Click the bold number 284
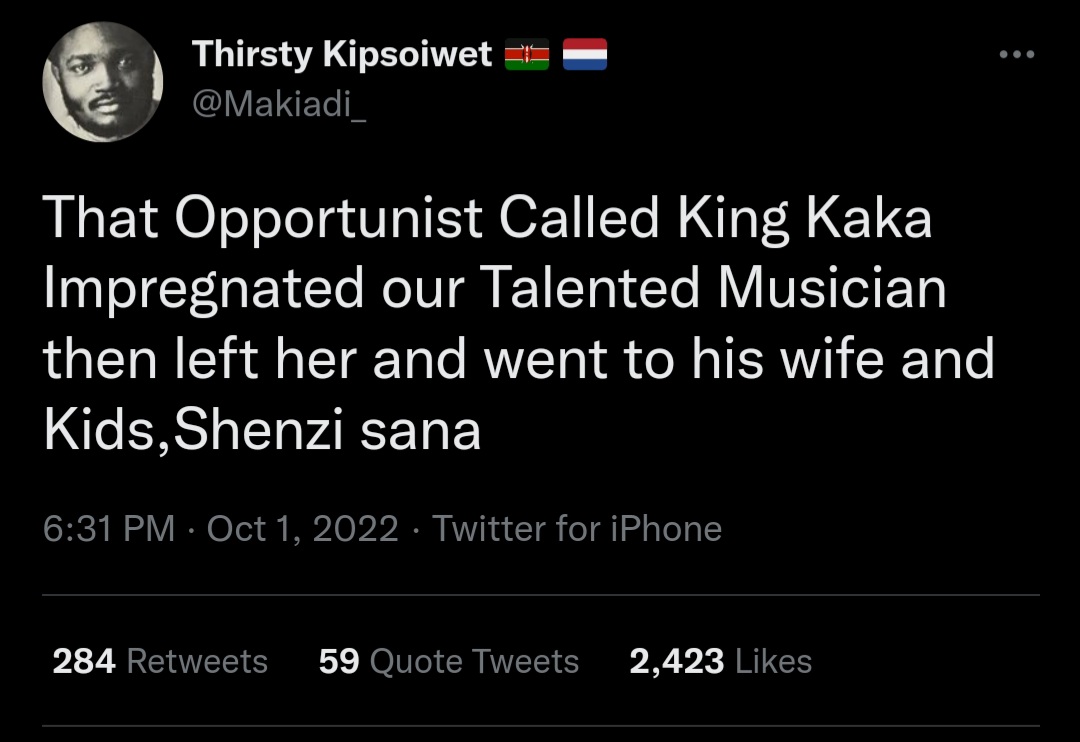Viewport: 1080px width, 742px height. pyautogui.click(x=84, y=661)
